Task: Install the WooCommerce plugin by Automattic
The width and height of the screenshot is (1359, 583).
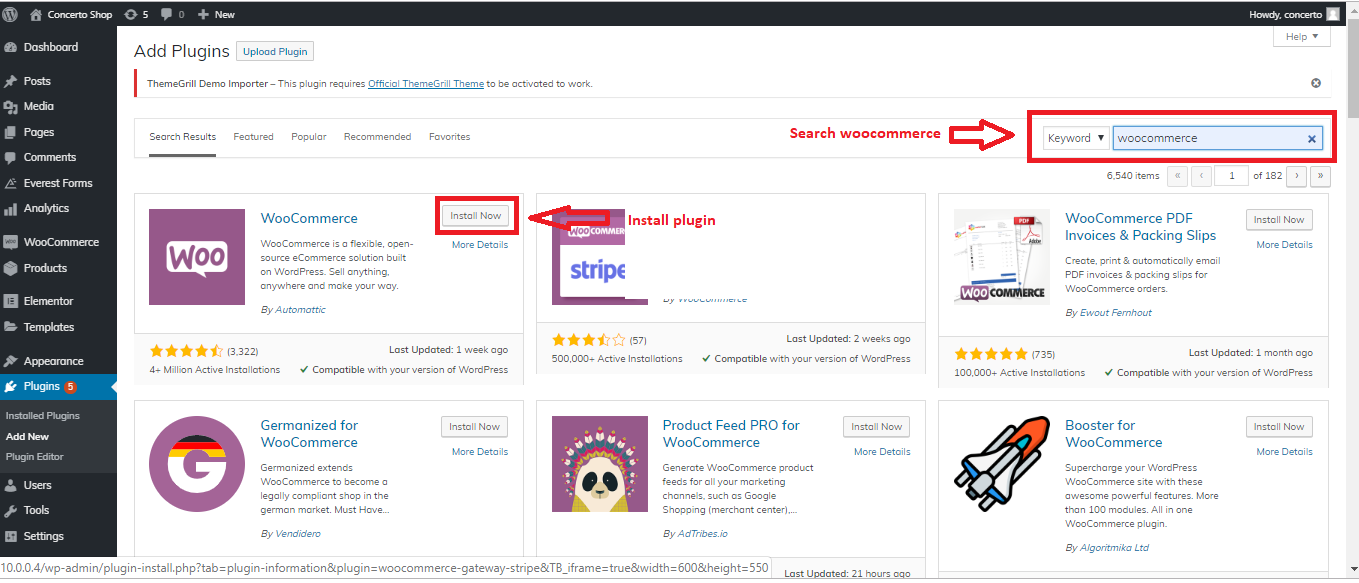Action: 475,215
